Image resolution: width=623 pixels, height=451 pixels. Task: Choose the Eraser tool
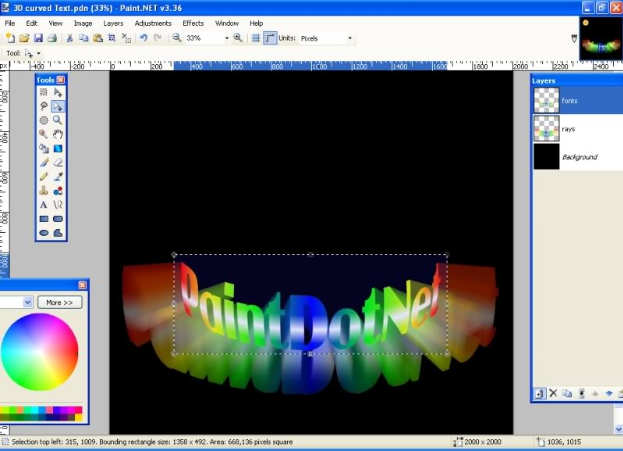[x=58, y=163]
